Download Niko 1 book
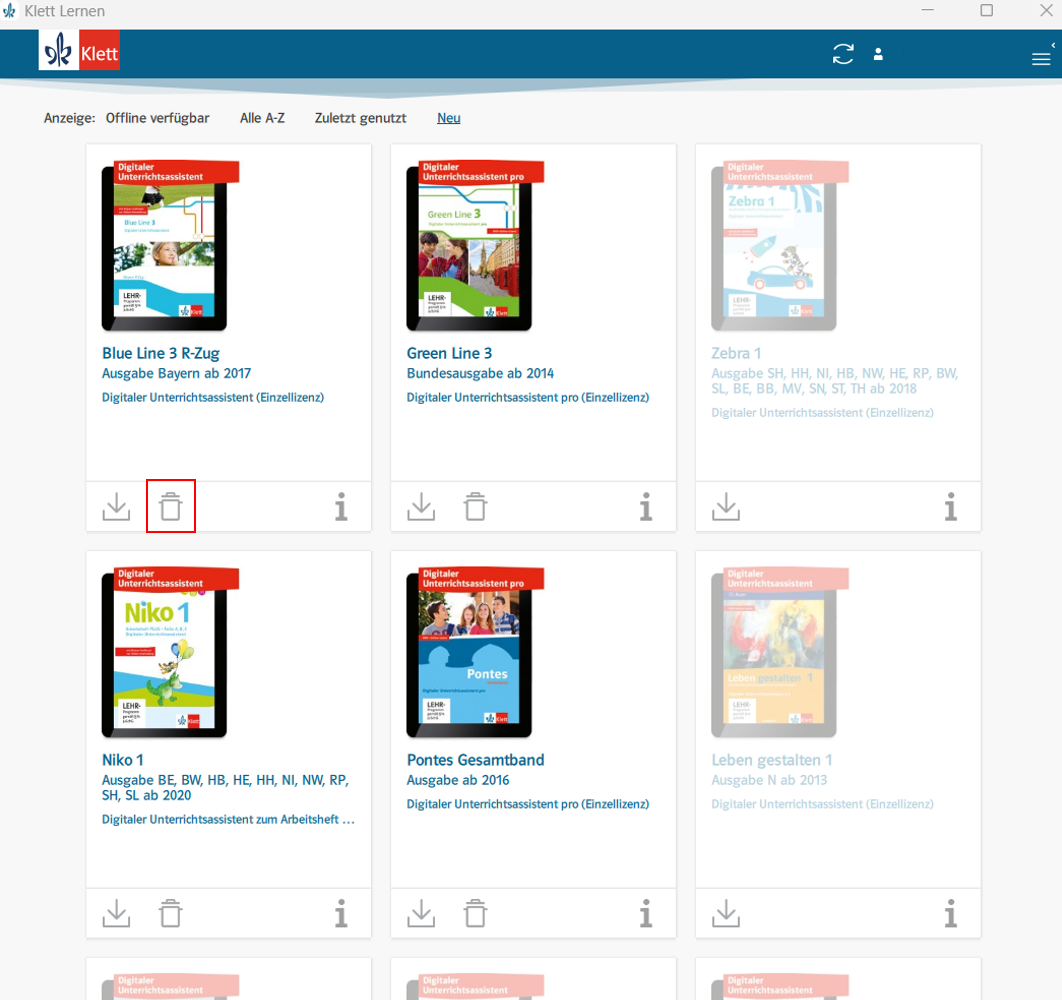Image resolution: width=1062 pixels, height=1000 pixels. coord(116,913)
